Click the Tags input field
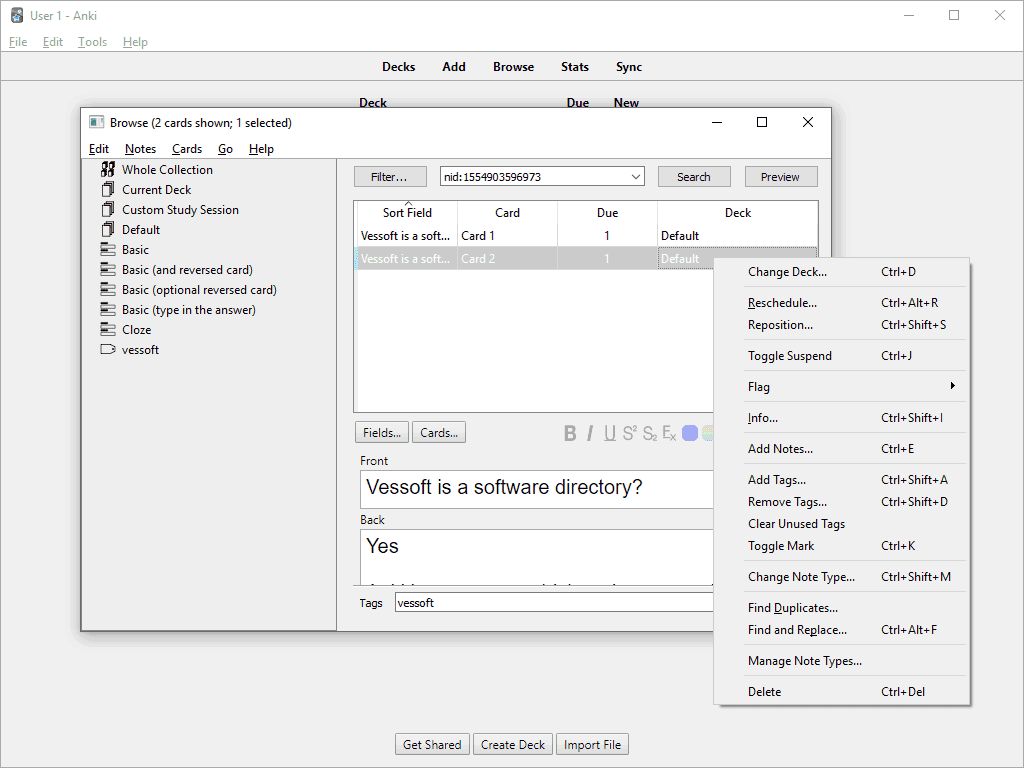This screenshot has height=768, width=1024. [554, 602]
